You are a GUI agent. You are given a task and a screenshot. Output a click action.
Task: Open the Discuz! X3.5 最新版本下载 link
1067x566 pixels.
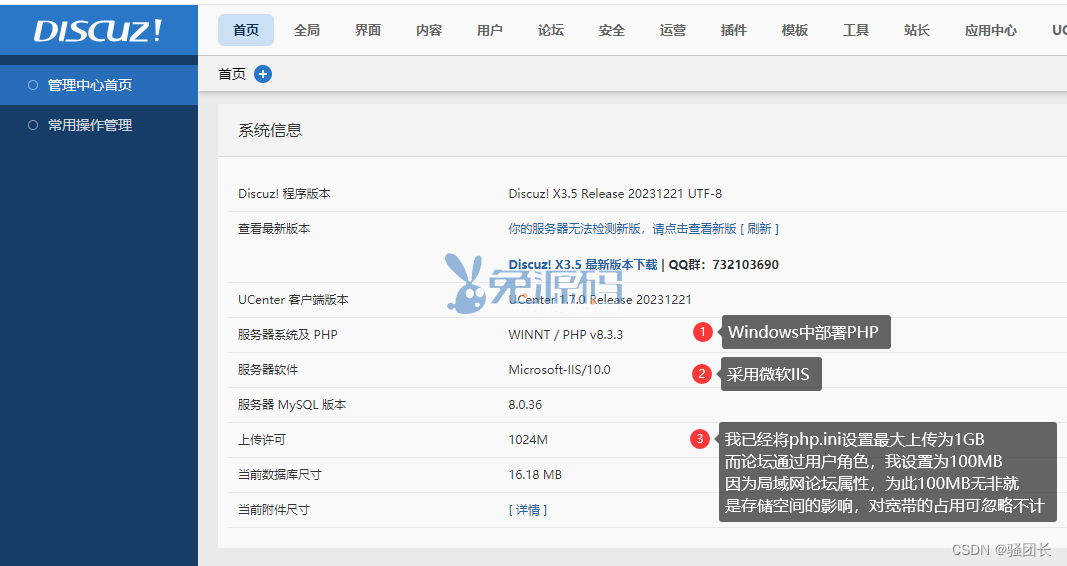pyautogui.click(x=582, y=265)
